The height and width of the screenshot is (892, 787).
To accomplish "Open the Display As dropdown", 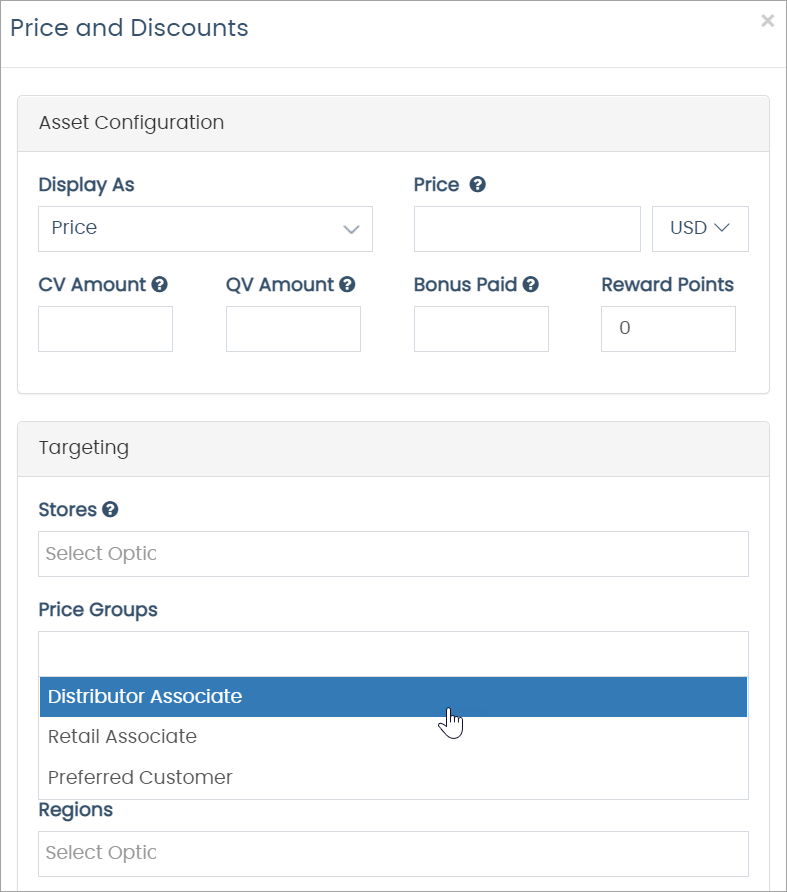I will tap(205, 229).
